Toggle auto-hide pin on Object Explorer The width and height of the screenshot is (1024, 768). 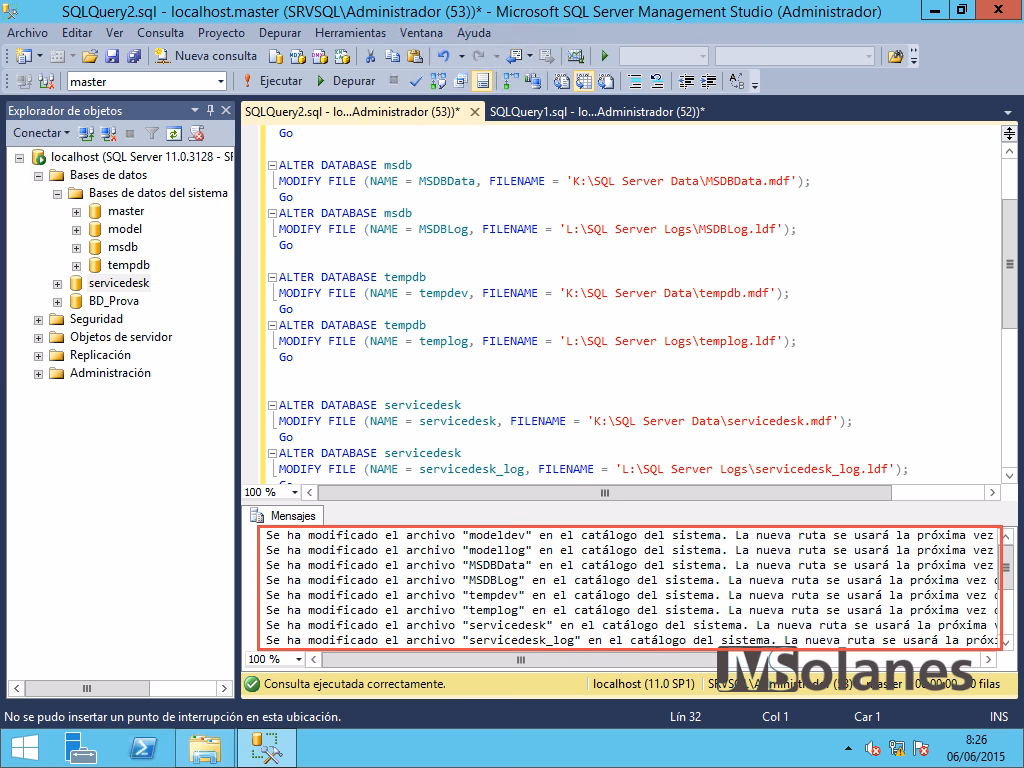(210, 110)
